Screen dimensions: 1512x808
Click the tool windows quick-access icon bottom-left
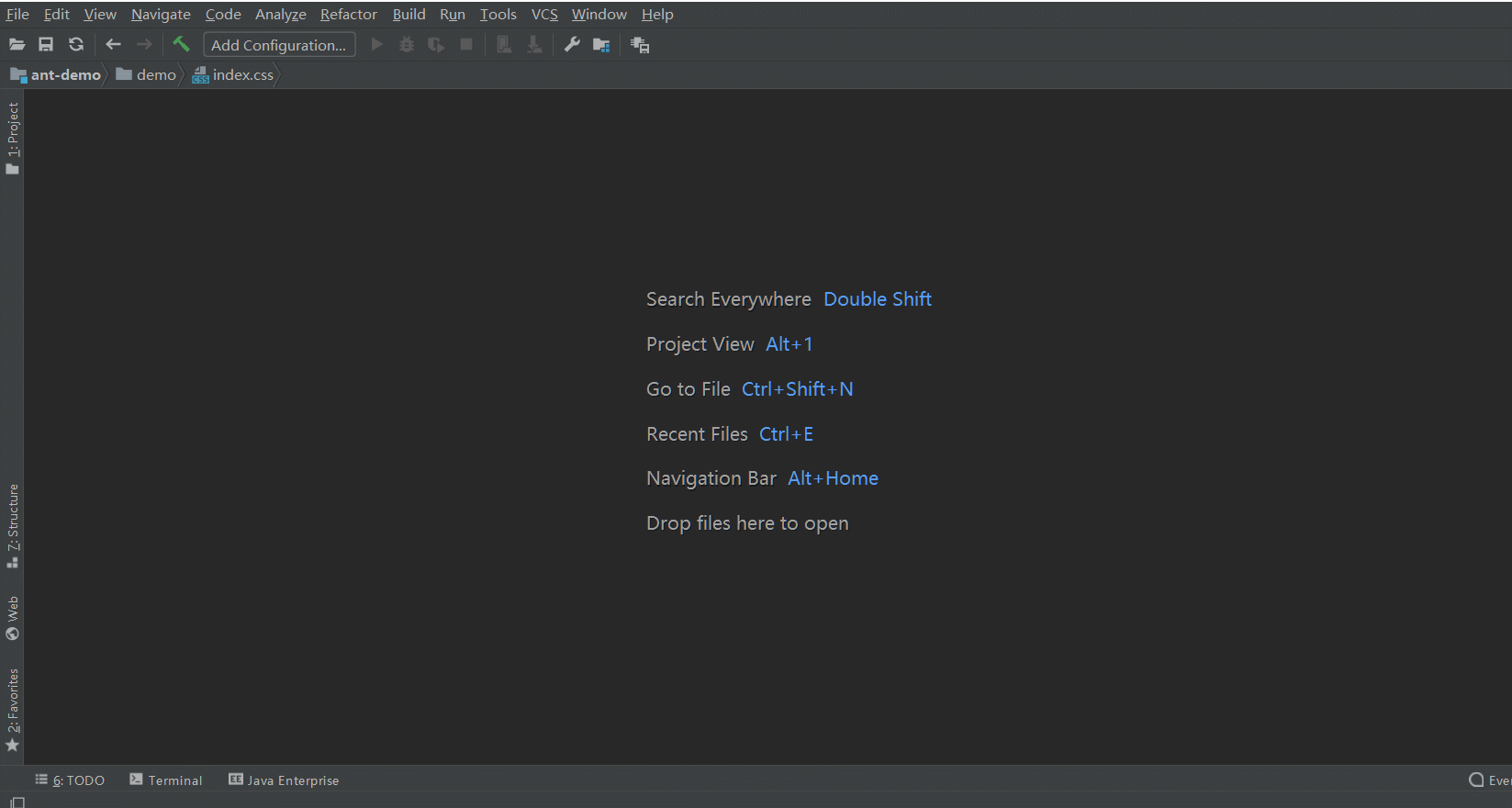(x=17, y=802)
